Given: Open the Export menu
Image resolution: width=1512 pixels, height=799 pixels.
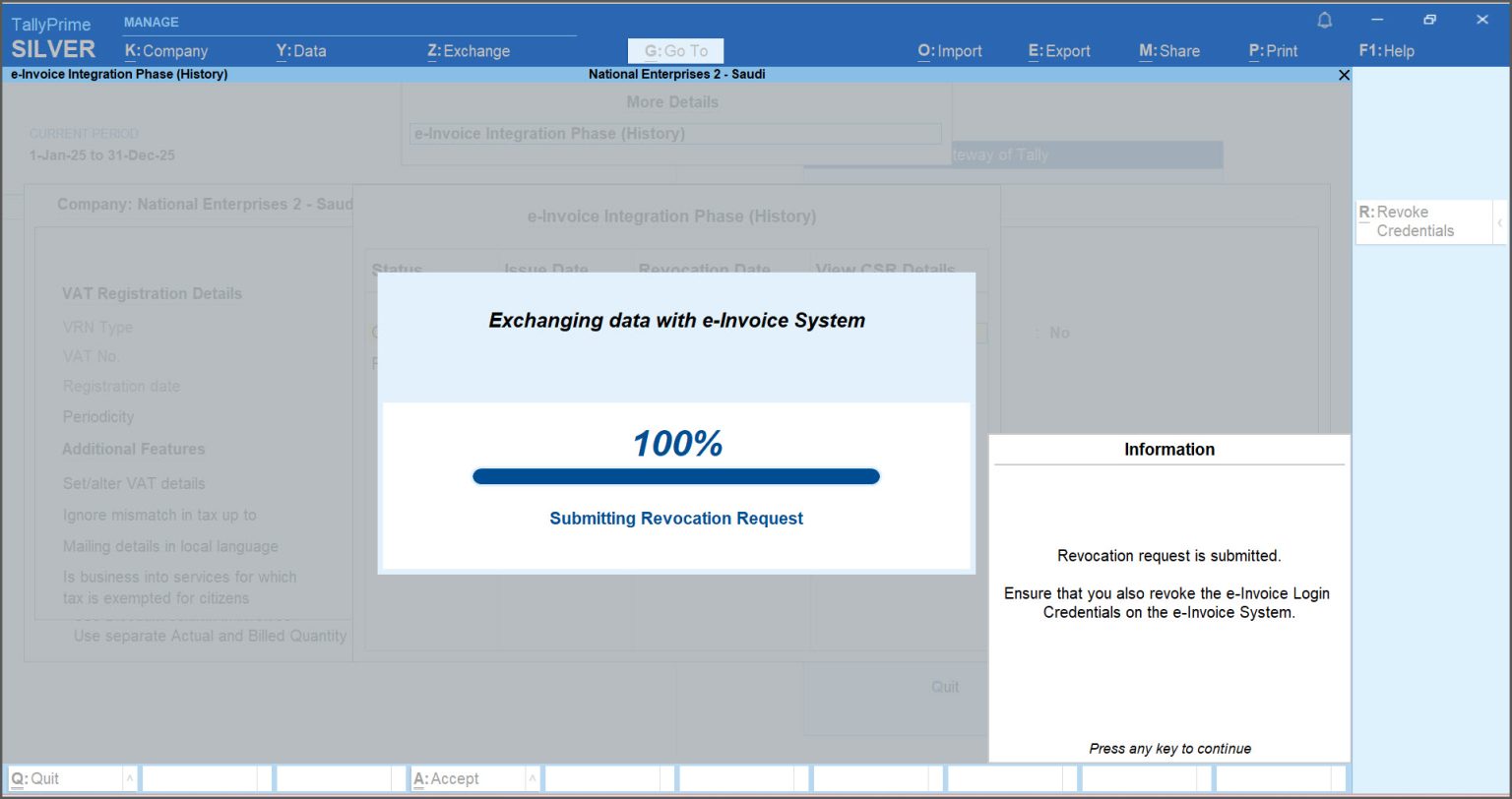Looking at the screenshot, I should (1058, 51).
